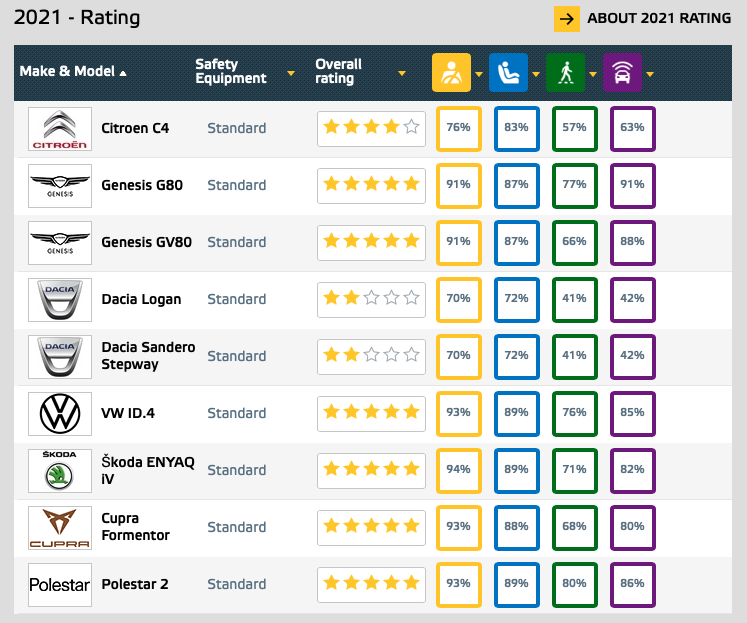Click Citroen C4 76% adult occupant score
Image resolution: width=747 pixels, height=623 pixels.
point(459,128)
